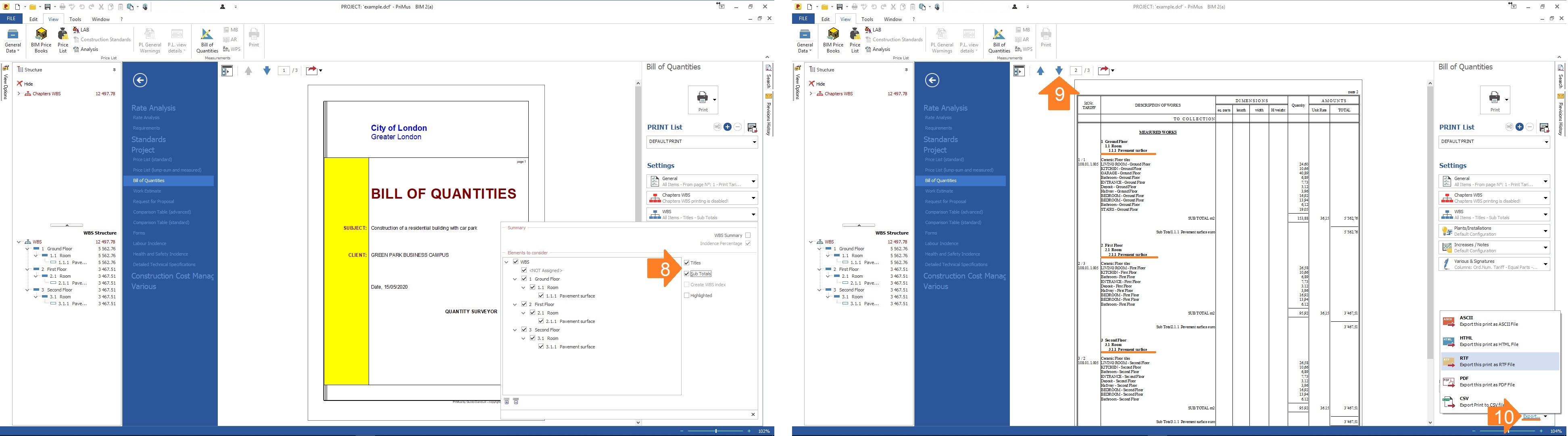Screen dimensions: 1568x436
Task: Choose PDF export option in right window
Action: point(1500,381)
